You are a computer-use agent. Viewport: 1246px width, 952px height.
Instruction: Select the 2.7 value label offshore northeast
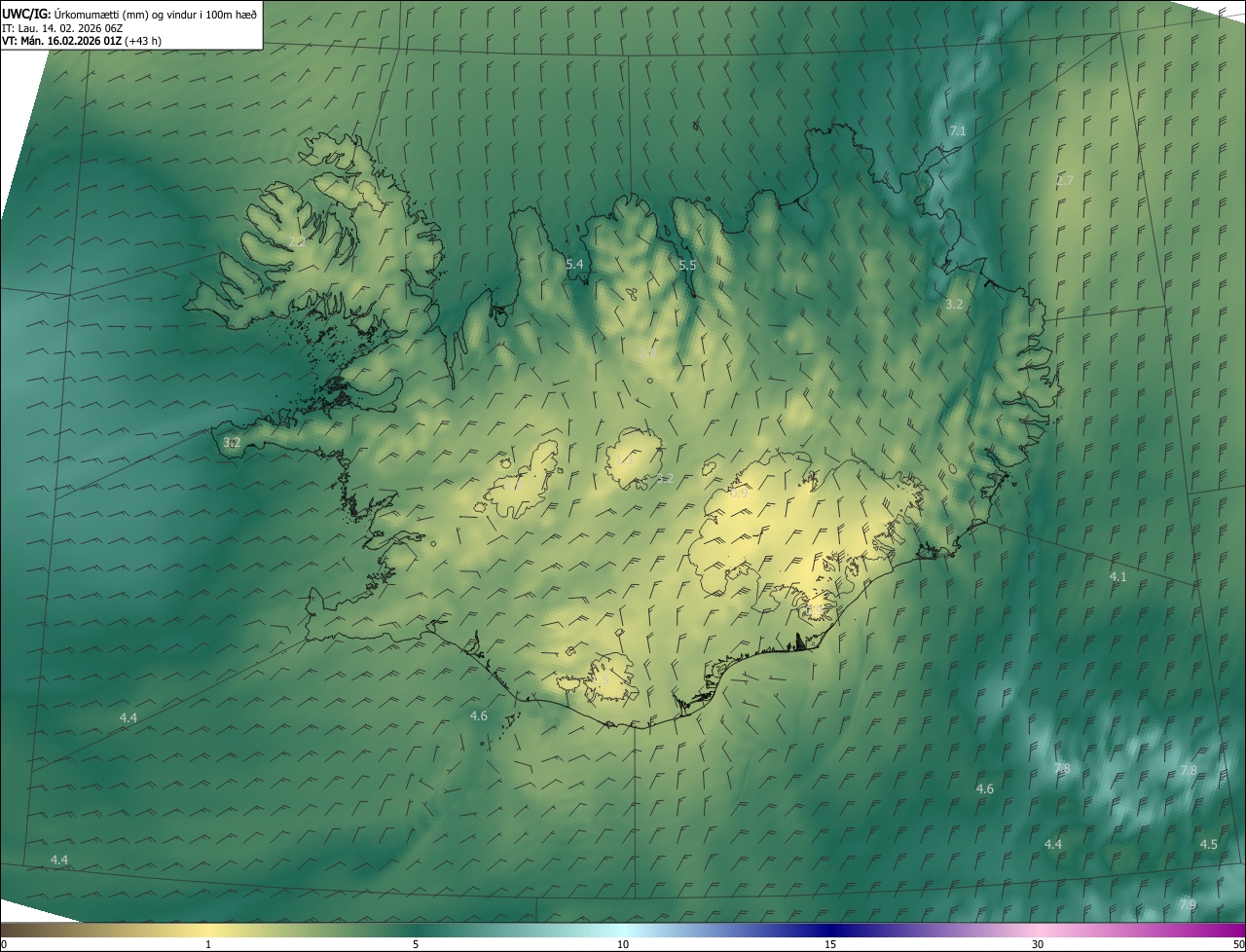(x=1065, y=180)
